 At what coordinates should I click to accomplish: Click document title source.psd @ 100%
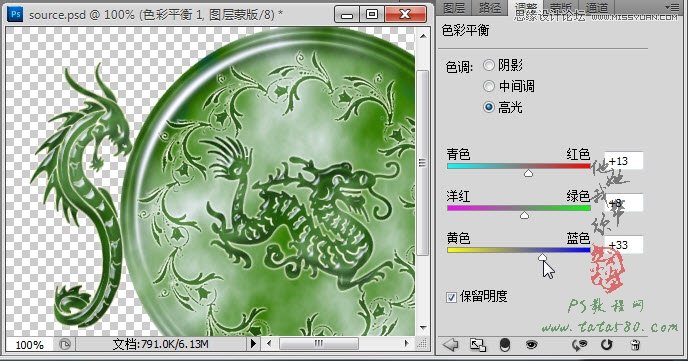pos(82,14)
